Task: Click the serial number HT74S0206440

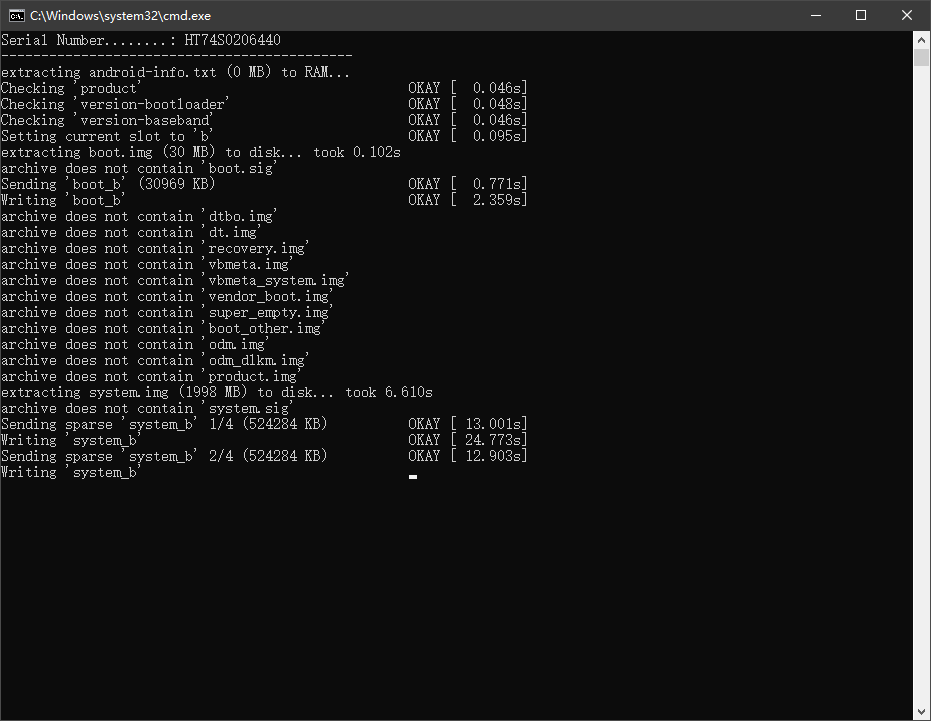Action: click(232, 40)
